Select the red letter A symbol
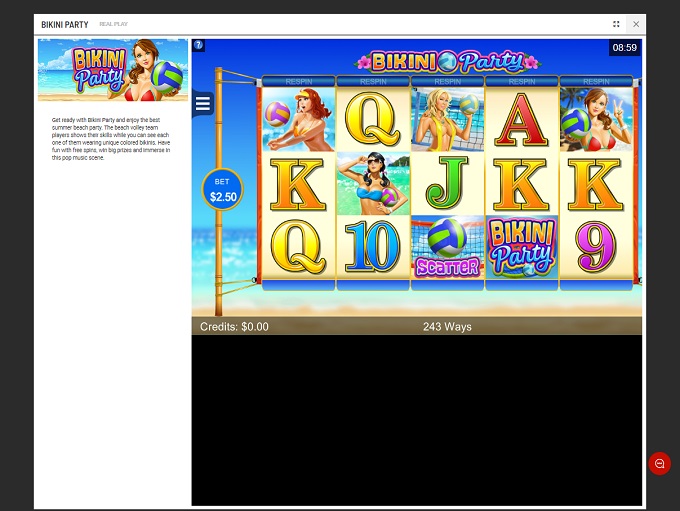This screenshot has width=680, height=511. pyautogui.click(x=521, y=120)
